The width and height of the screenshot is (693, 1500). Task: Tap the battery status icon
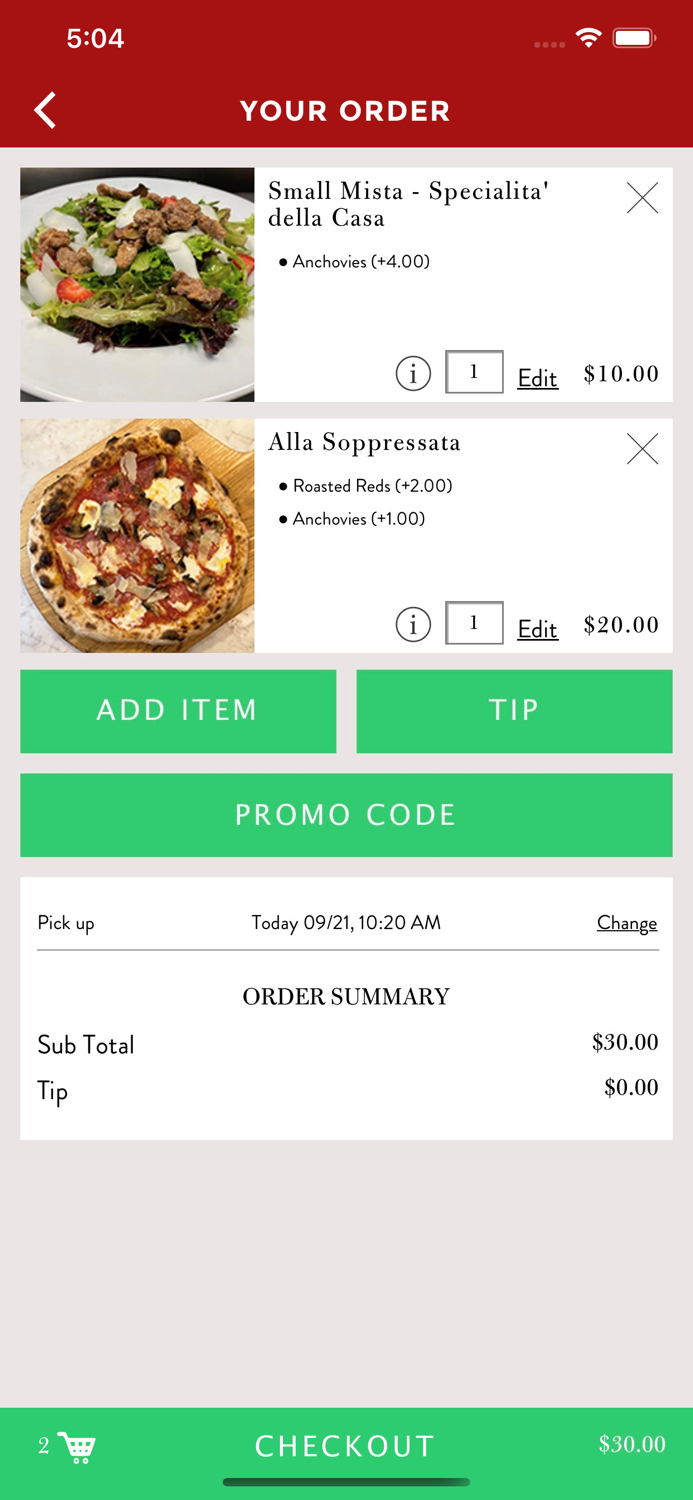click(x=634, y=39)
